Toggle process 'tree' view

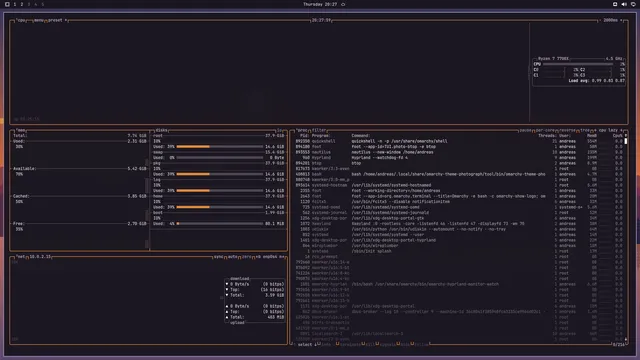[x=585, y=130]
